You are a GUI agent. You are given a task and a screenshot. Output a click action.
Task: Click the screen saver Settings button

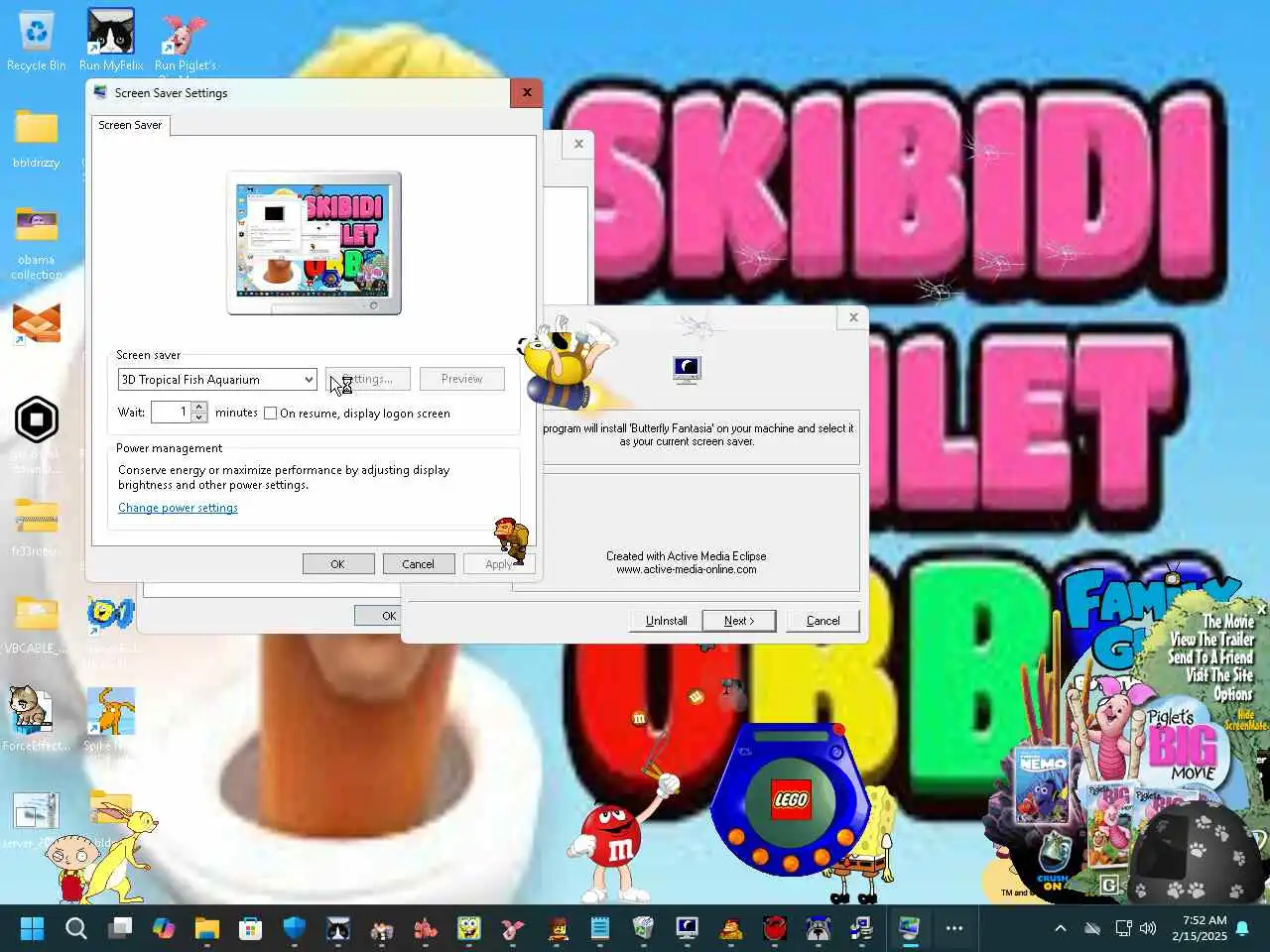pos(368,379)
